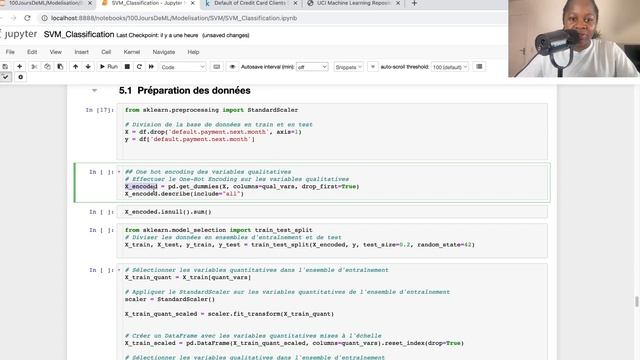The image size is (640, 360).
Task: Open the Edit menu
Action: click(32, 52)
